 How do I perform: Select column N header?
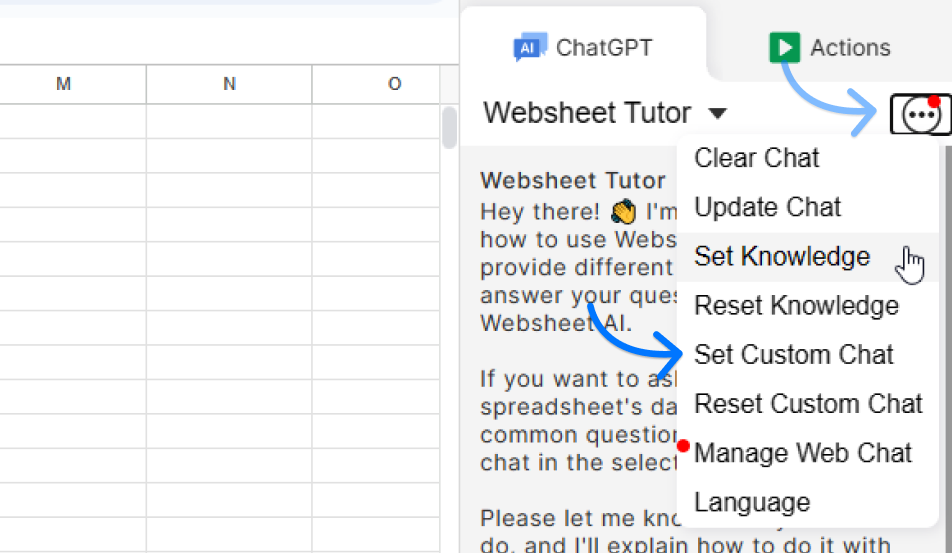tap(229, 84)
